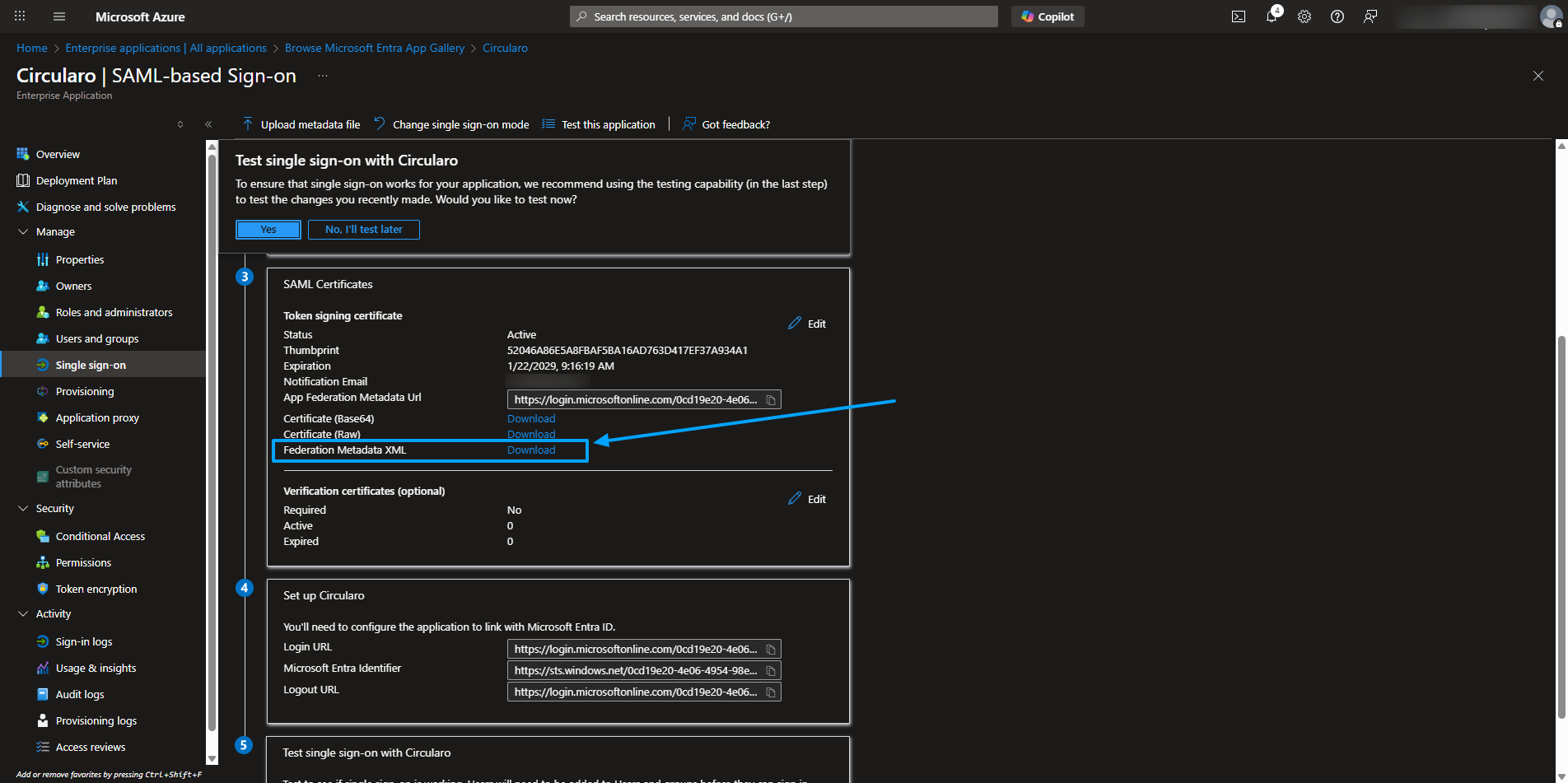Open the notifications bell icon
1568x783 pixels.
click(x=1272, y=16)
